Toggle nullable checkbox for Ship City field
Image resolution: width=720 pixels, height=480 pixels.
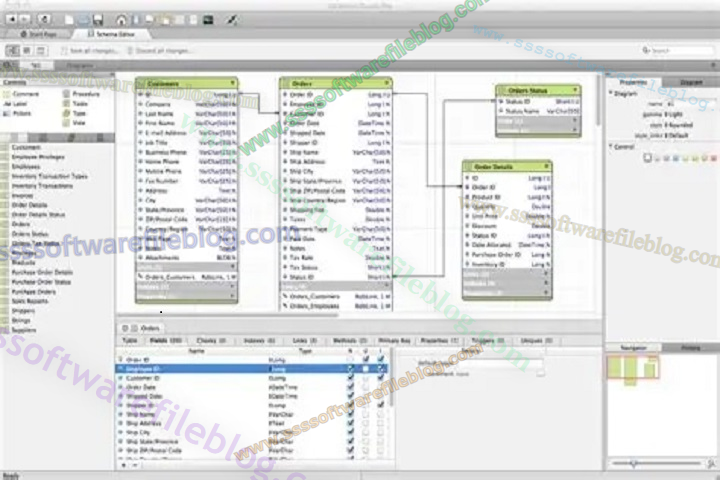pyautogui.click(x=350, y=432)
